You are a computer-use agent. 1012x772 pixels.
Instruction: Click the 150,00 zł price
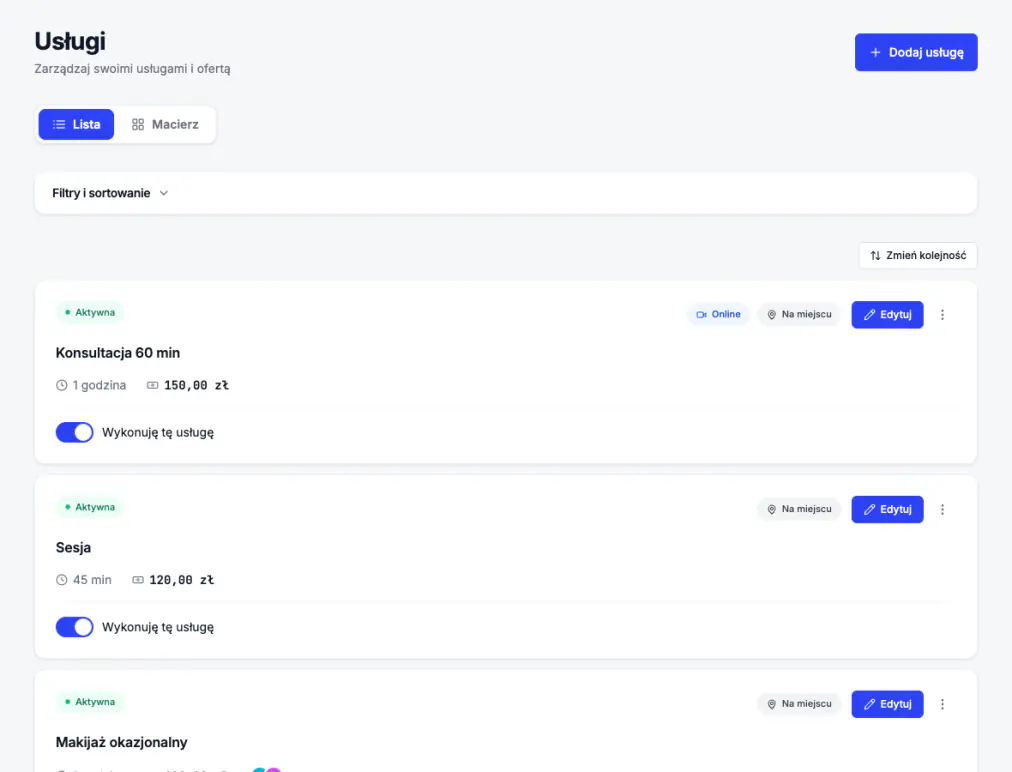pos(196,385)
